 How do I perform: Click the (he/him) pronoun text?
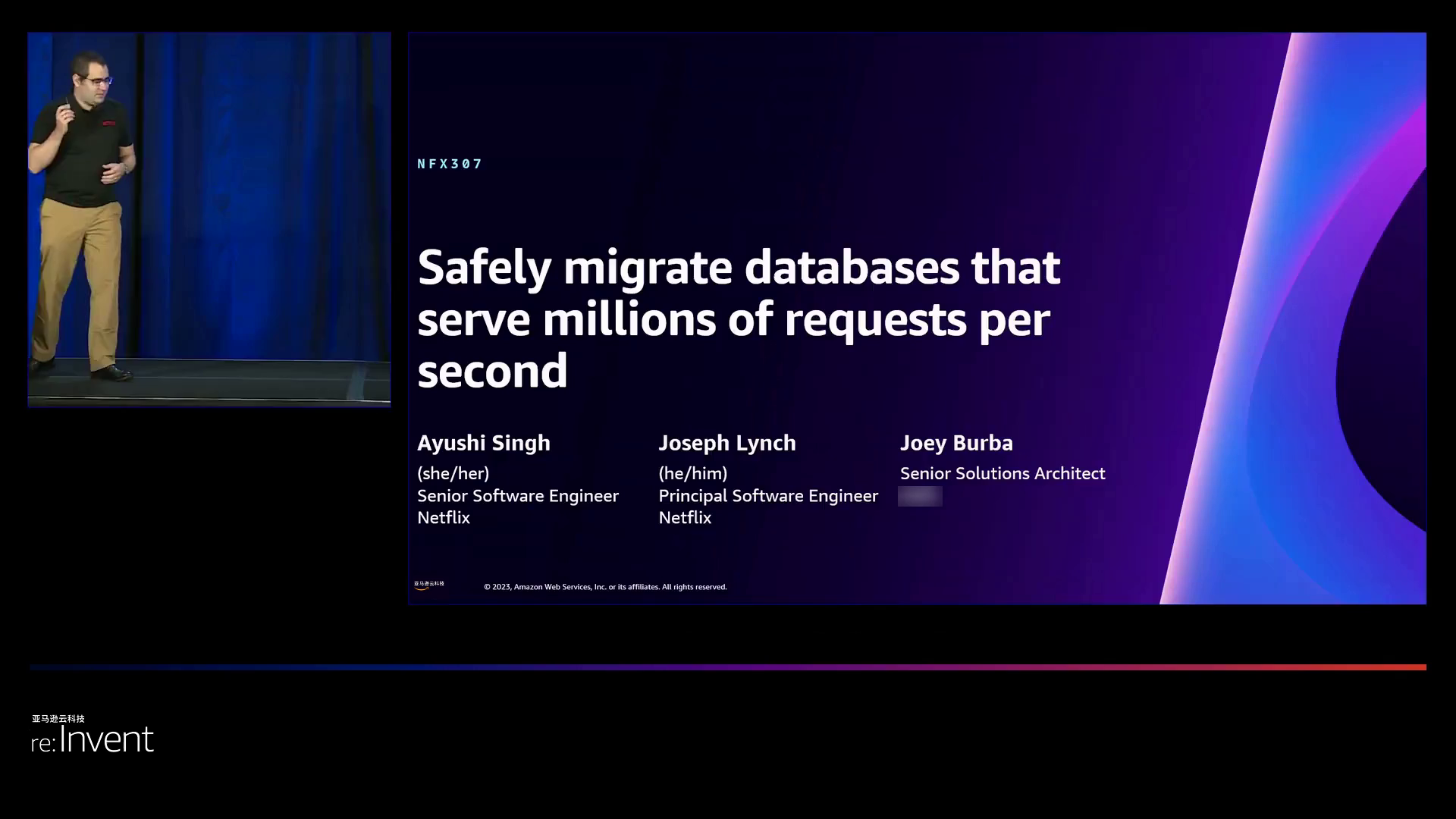tap(692, 473)
